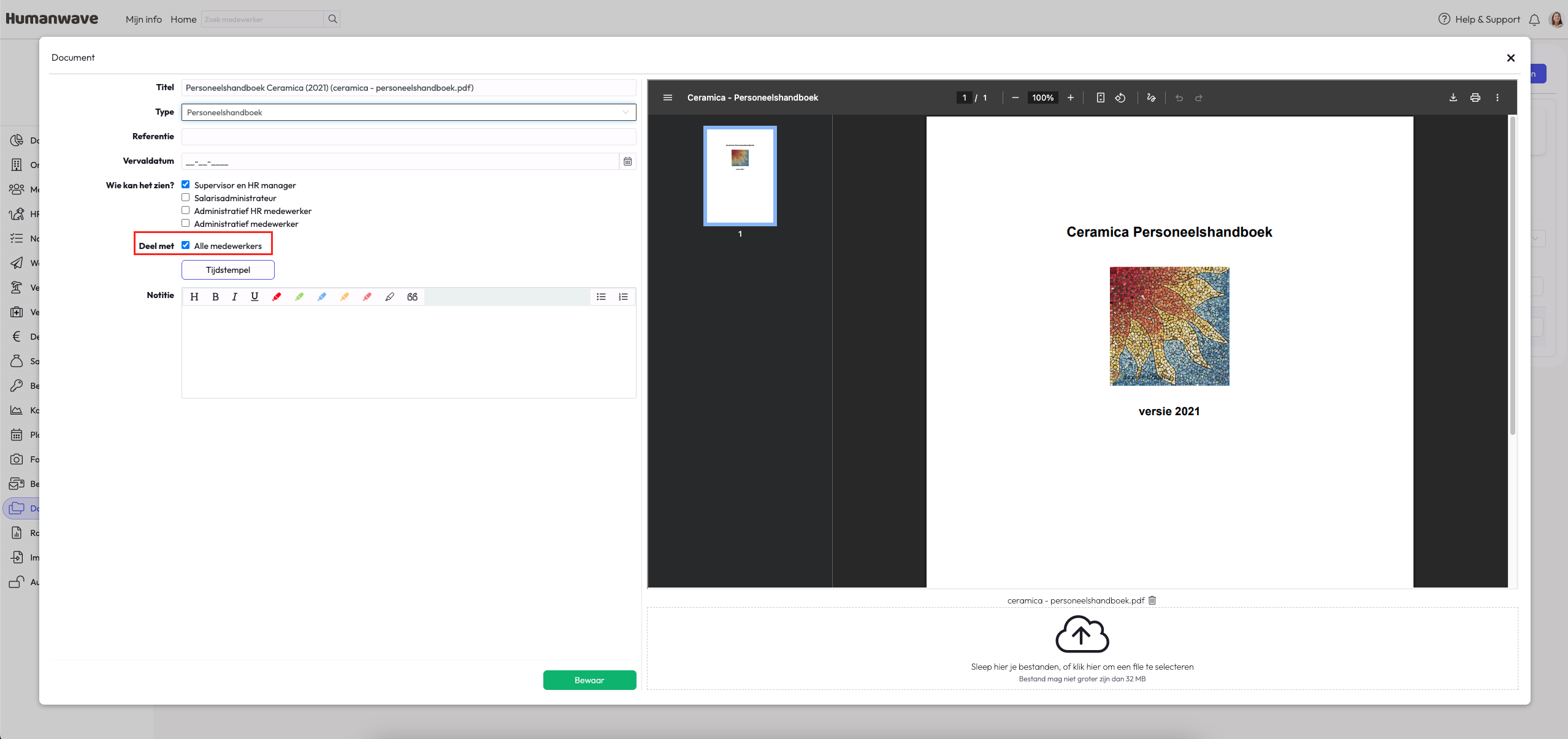Activate the PDF draw annotation tool
This screenshot has width=1568, height=739.
[x=1151, y=98]
